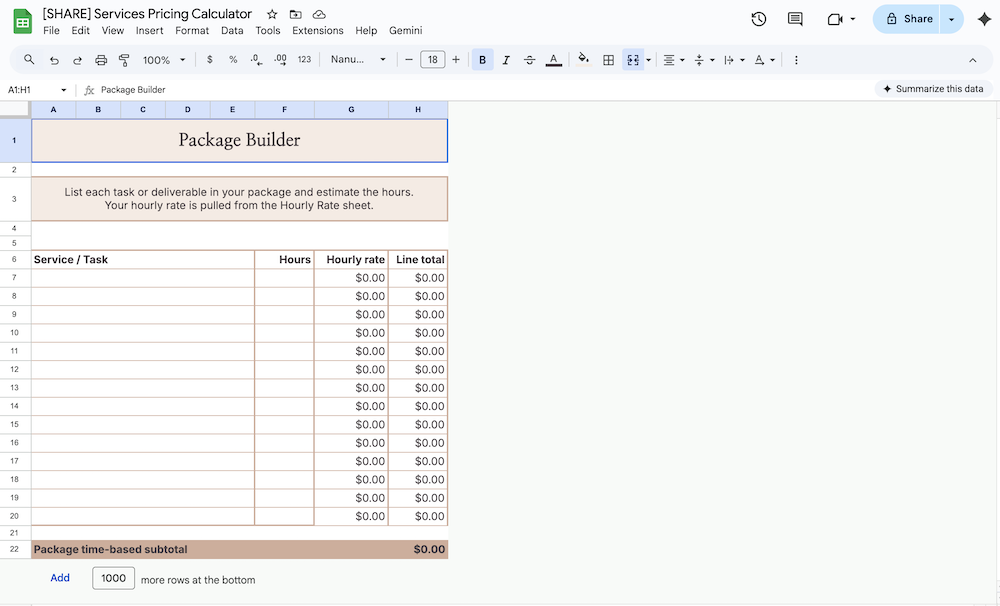Print the spreadsheet
Image resolution: width=1000 pixels, height=606 pixels.
tap(101, 60)
